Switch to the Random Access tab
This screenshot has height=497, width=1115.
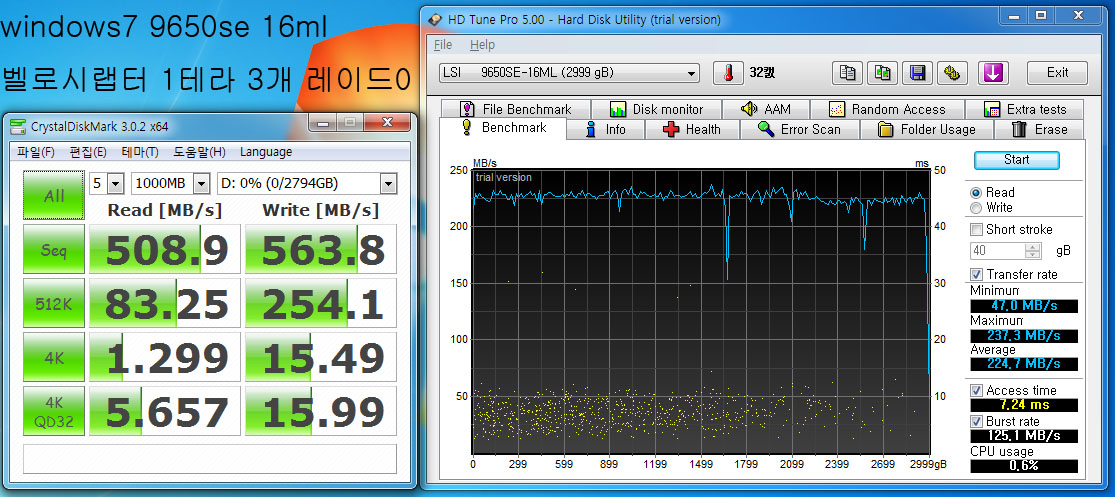pyautogui.click(x=887, y=109)
